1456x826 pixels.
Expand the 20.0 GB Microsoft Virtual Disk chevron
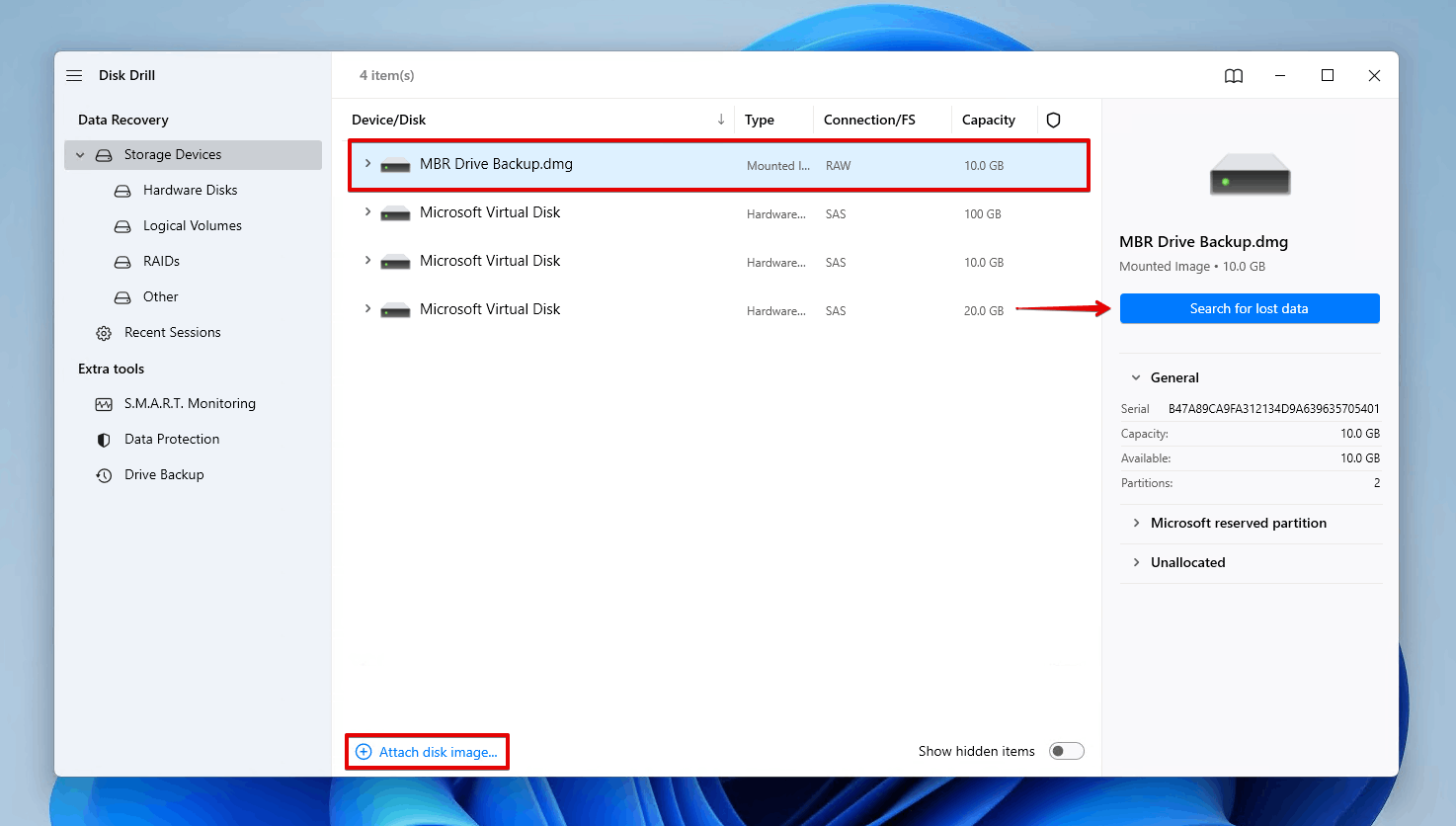coord(367,308)
